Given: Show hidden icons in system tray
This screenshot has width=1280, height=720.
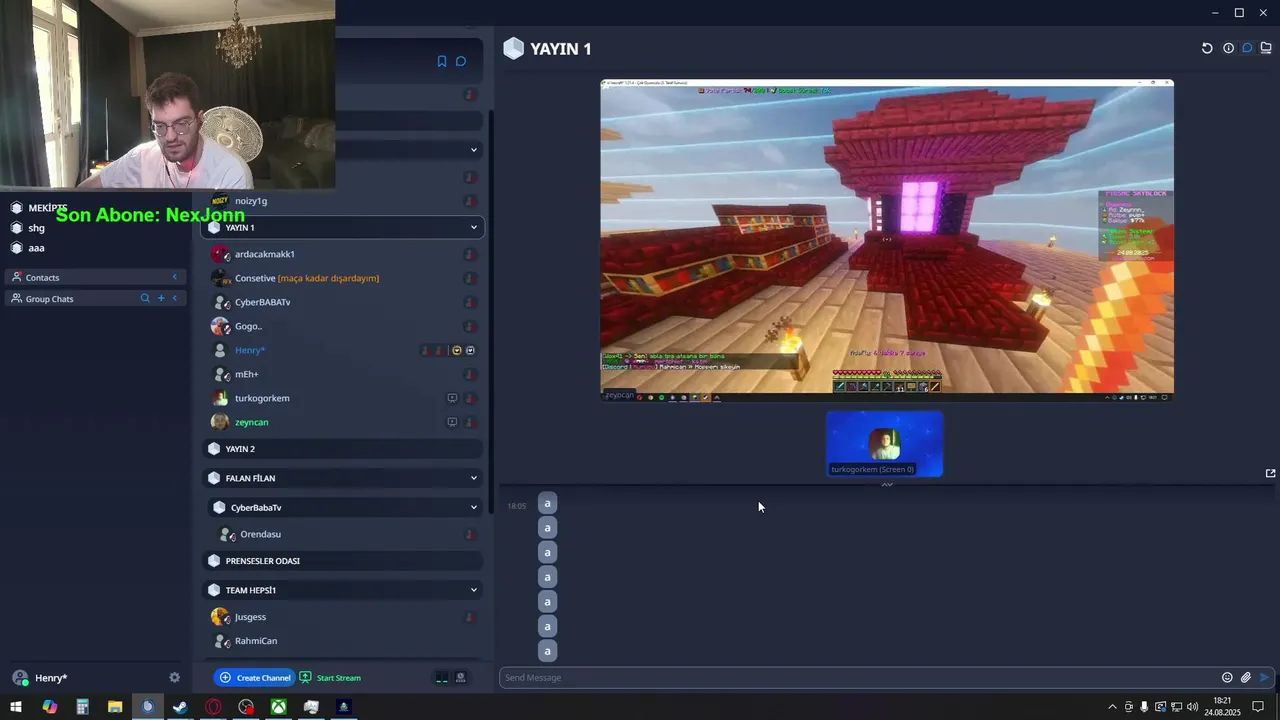Looking at the screenshot, I should coord(1112,707).
